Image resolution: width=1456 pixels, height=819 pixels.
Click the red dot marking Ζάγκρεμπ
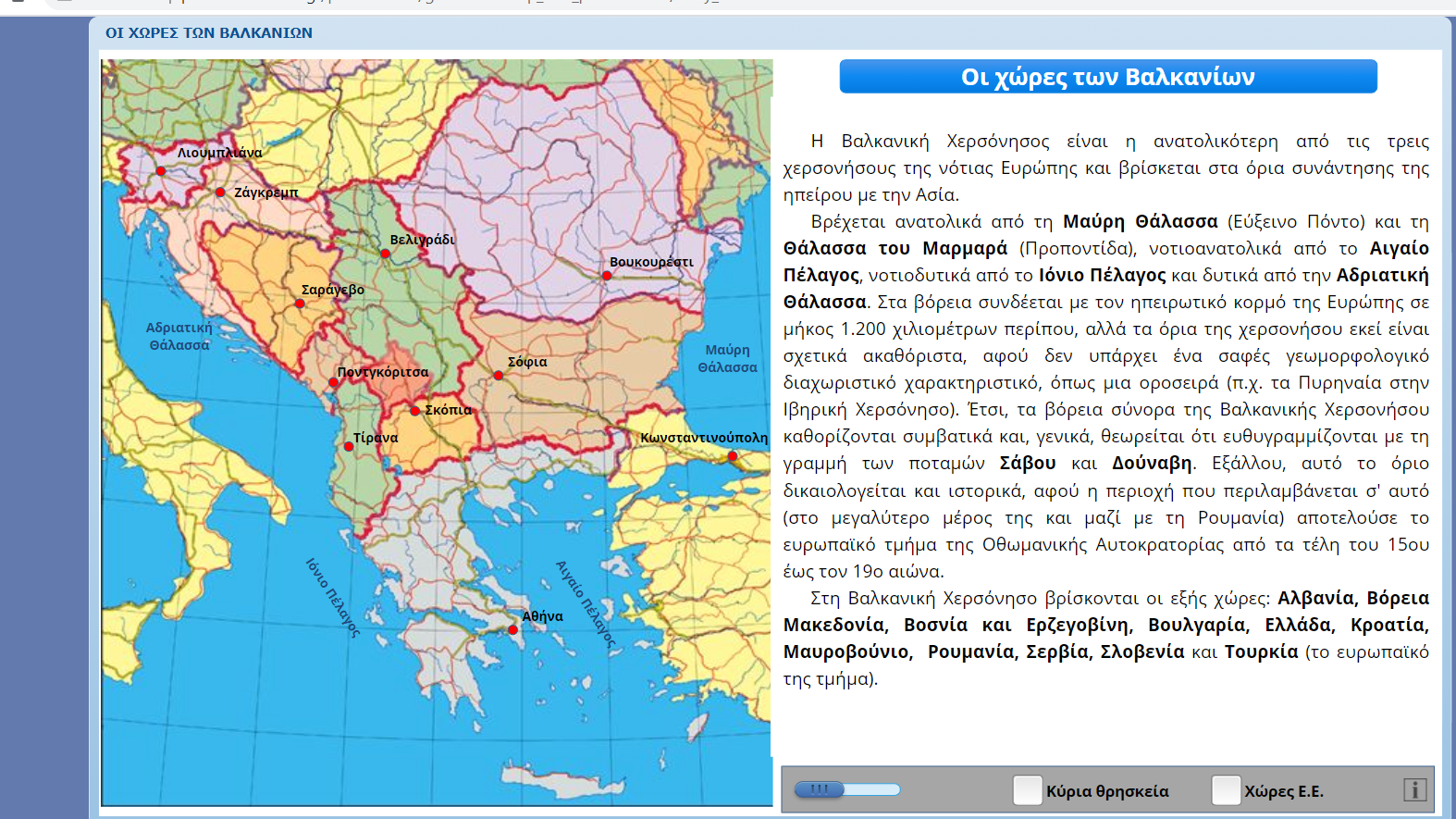[220, 192]
